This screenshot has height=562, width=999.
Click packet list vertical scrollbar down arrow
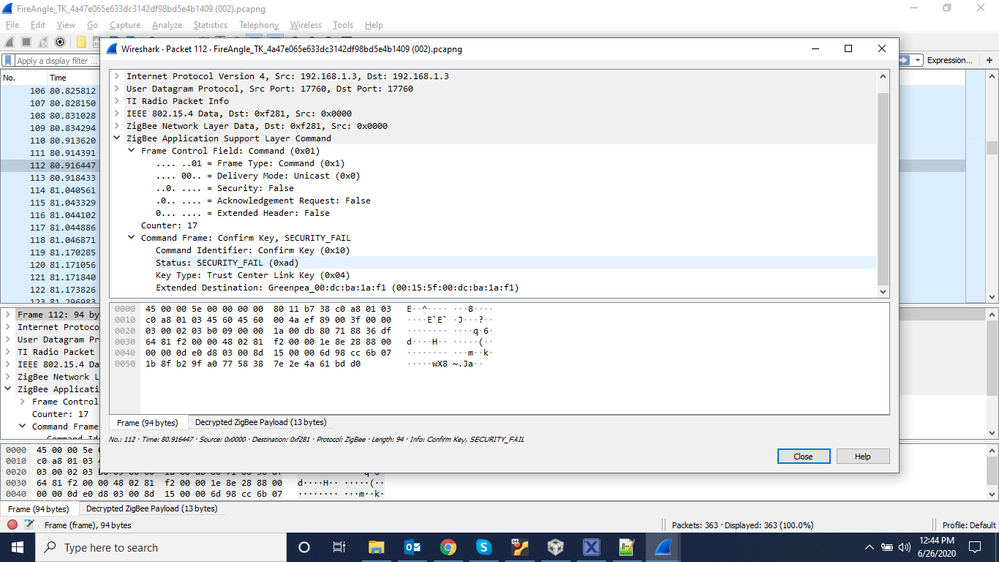[x=992, y=297]
